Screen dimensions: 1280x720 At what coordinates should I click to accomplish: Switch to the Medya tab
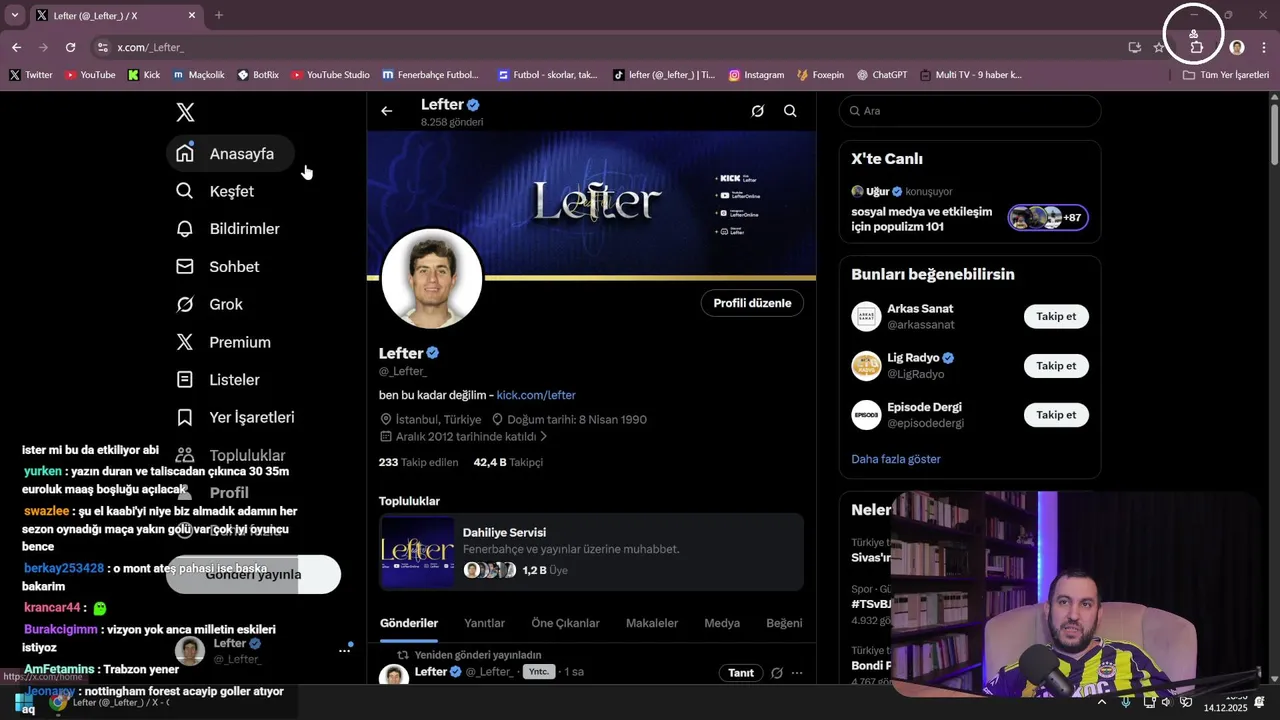722,623
